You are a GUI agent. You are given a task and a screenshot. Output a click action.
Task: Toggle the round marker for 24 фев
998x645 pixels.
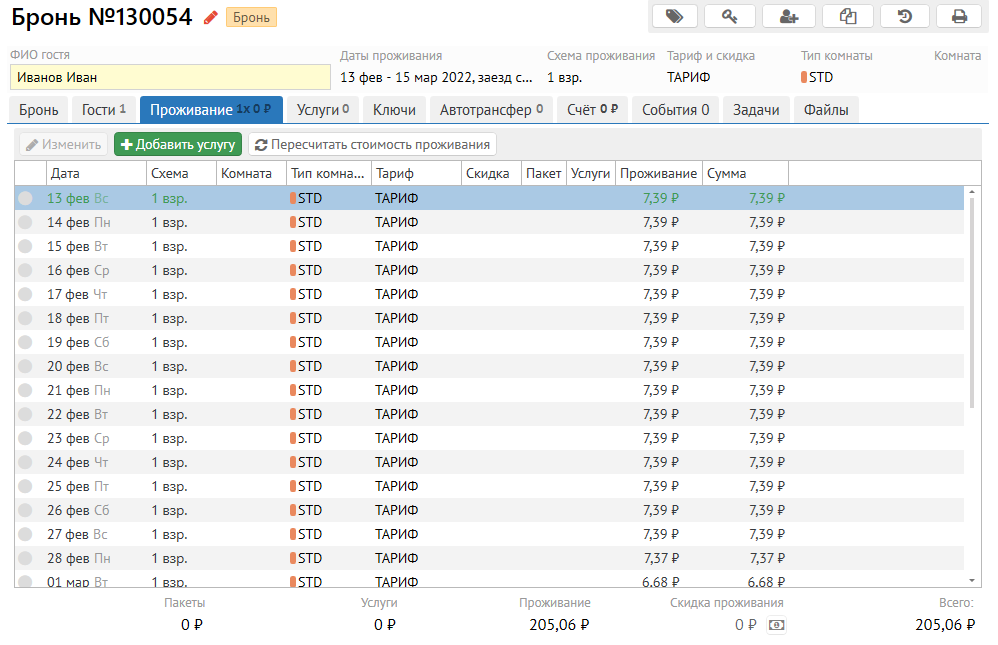pyautogui.click(x=25, y=462)
